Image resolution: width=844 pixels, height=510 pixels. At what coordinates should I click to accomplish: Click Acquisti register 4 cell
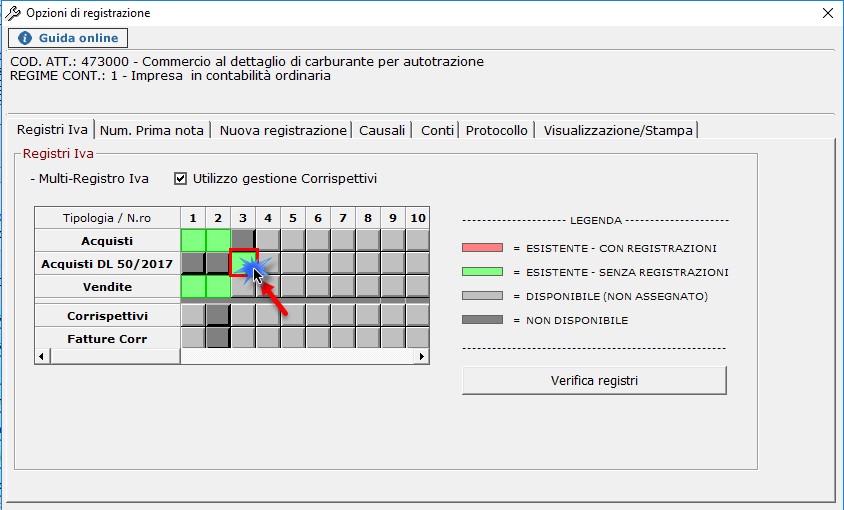(268, 240)
